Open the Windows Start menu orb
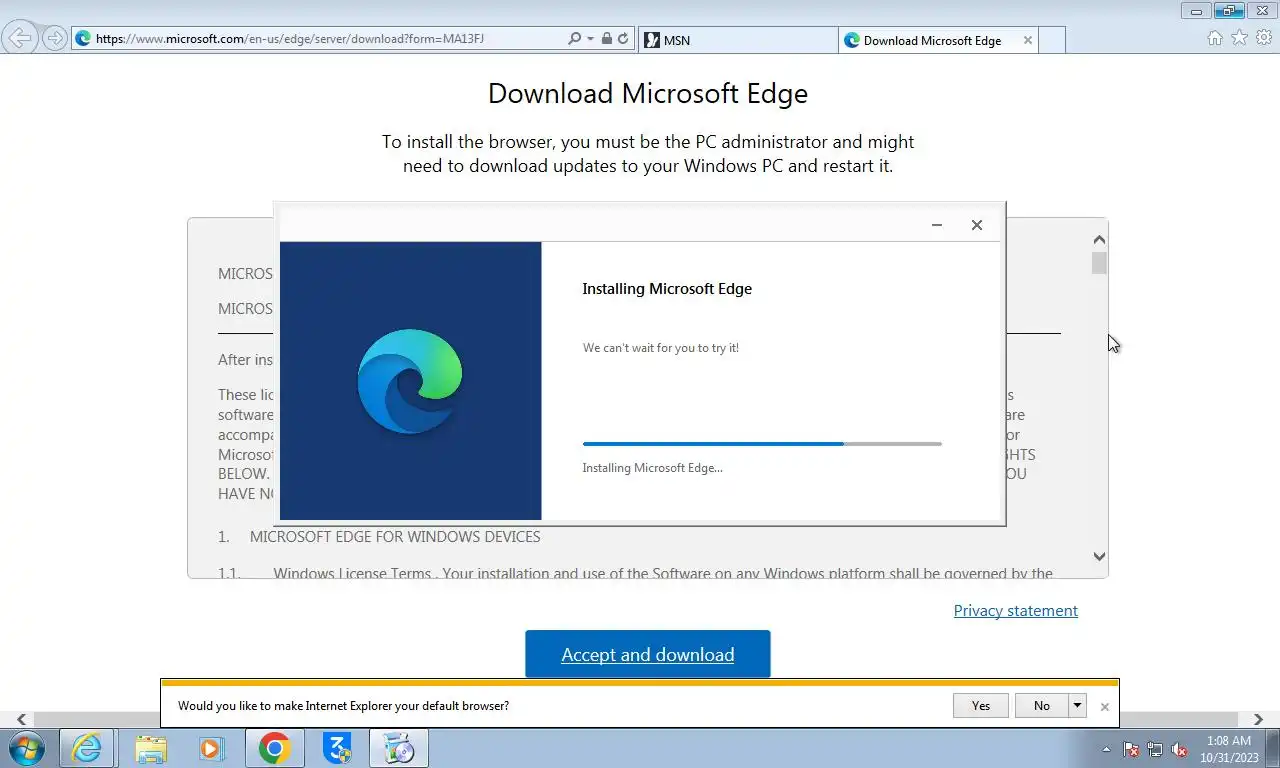The image size is (1280, 768). 27,748
